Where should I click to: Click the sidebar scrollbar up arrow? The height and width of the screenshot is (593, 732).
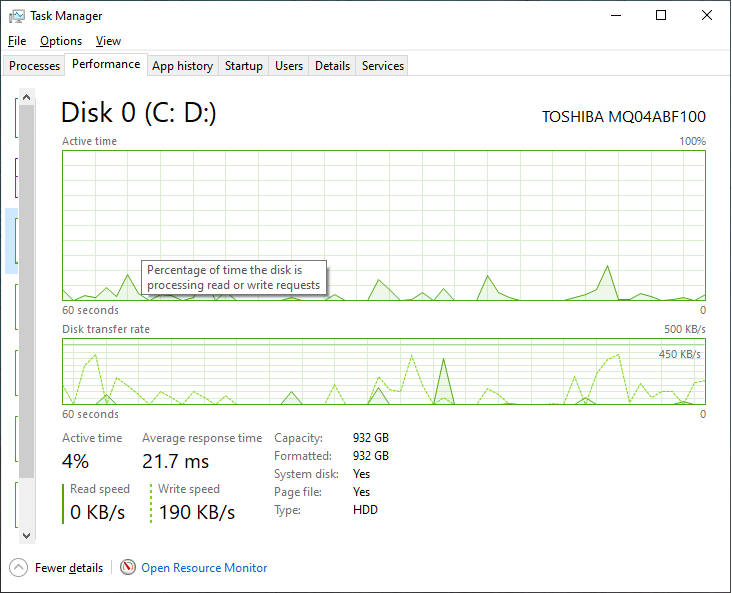coord(27,97)
